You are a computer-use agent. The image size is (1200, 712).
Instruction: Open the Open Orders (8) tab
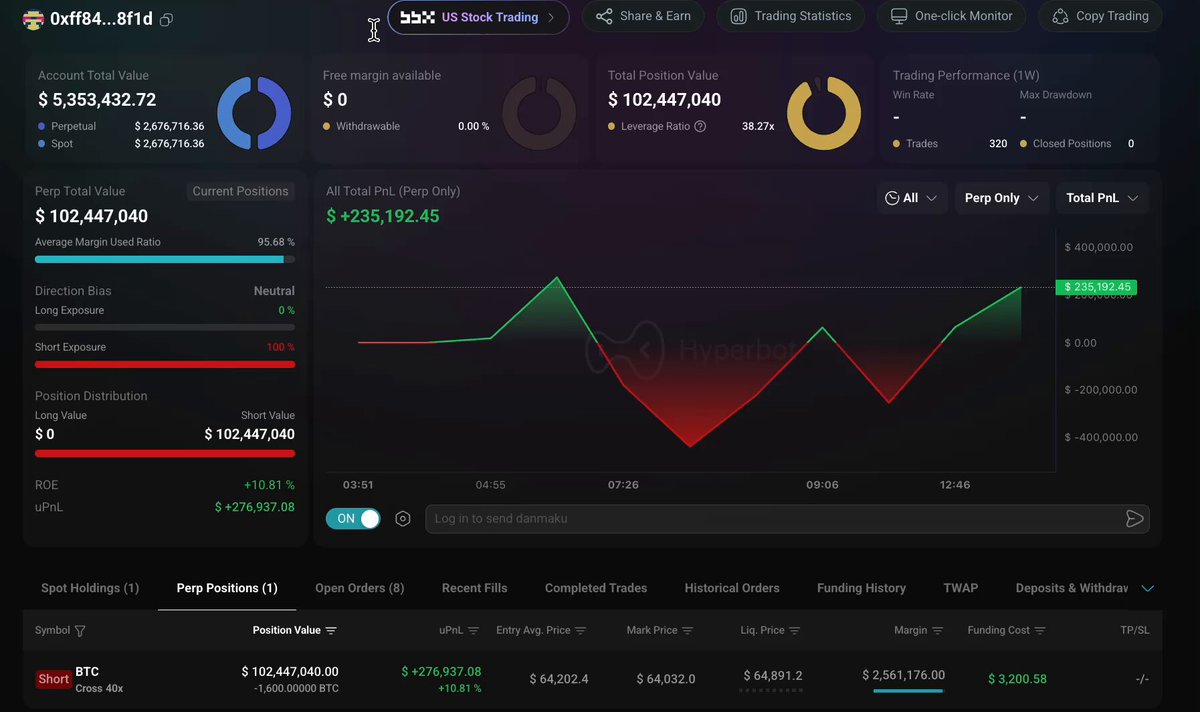360,588
